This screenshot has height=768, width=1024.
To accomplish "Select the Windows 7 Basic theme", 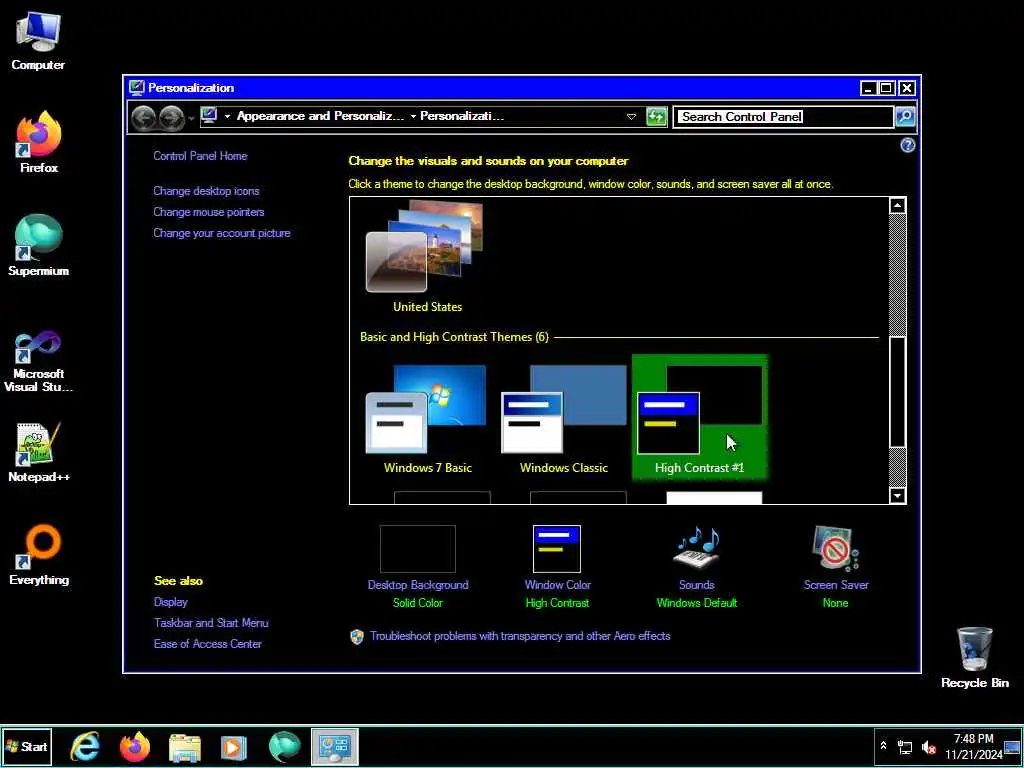I will (428, 418).
